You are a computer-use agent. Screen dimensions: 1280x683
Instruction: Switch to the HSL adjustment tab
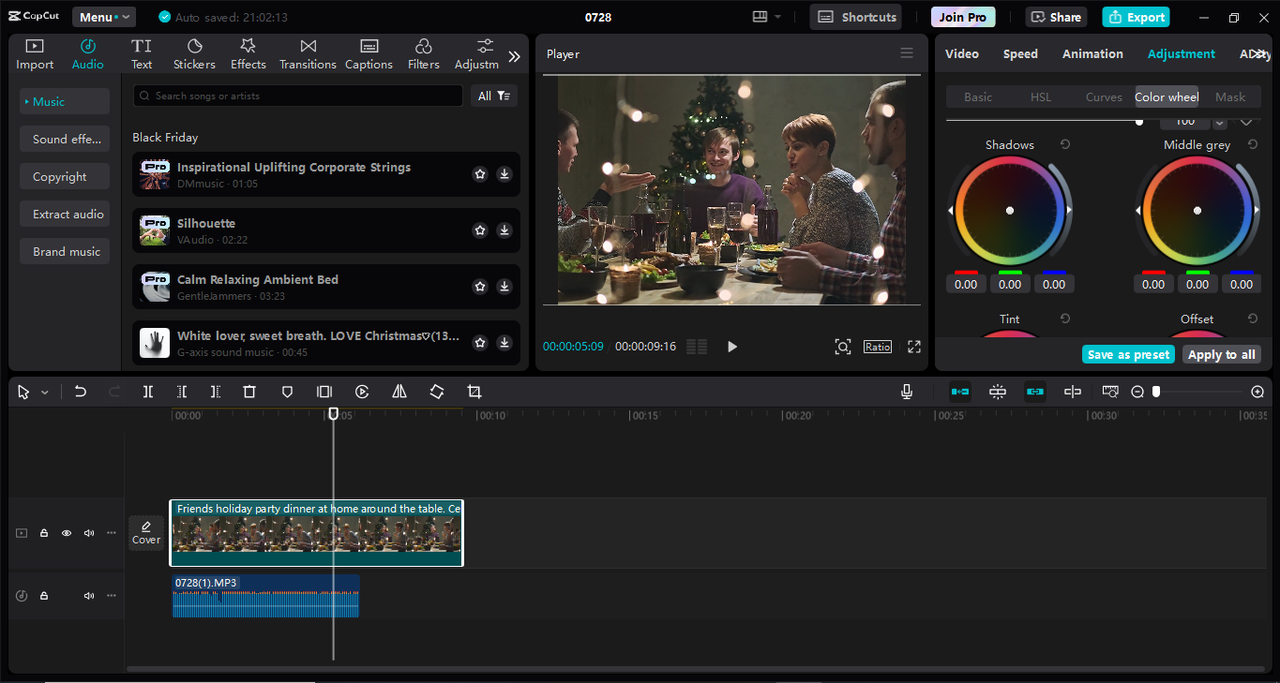click(x=1041, y=97)
